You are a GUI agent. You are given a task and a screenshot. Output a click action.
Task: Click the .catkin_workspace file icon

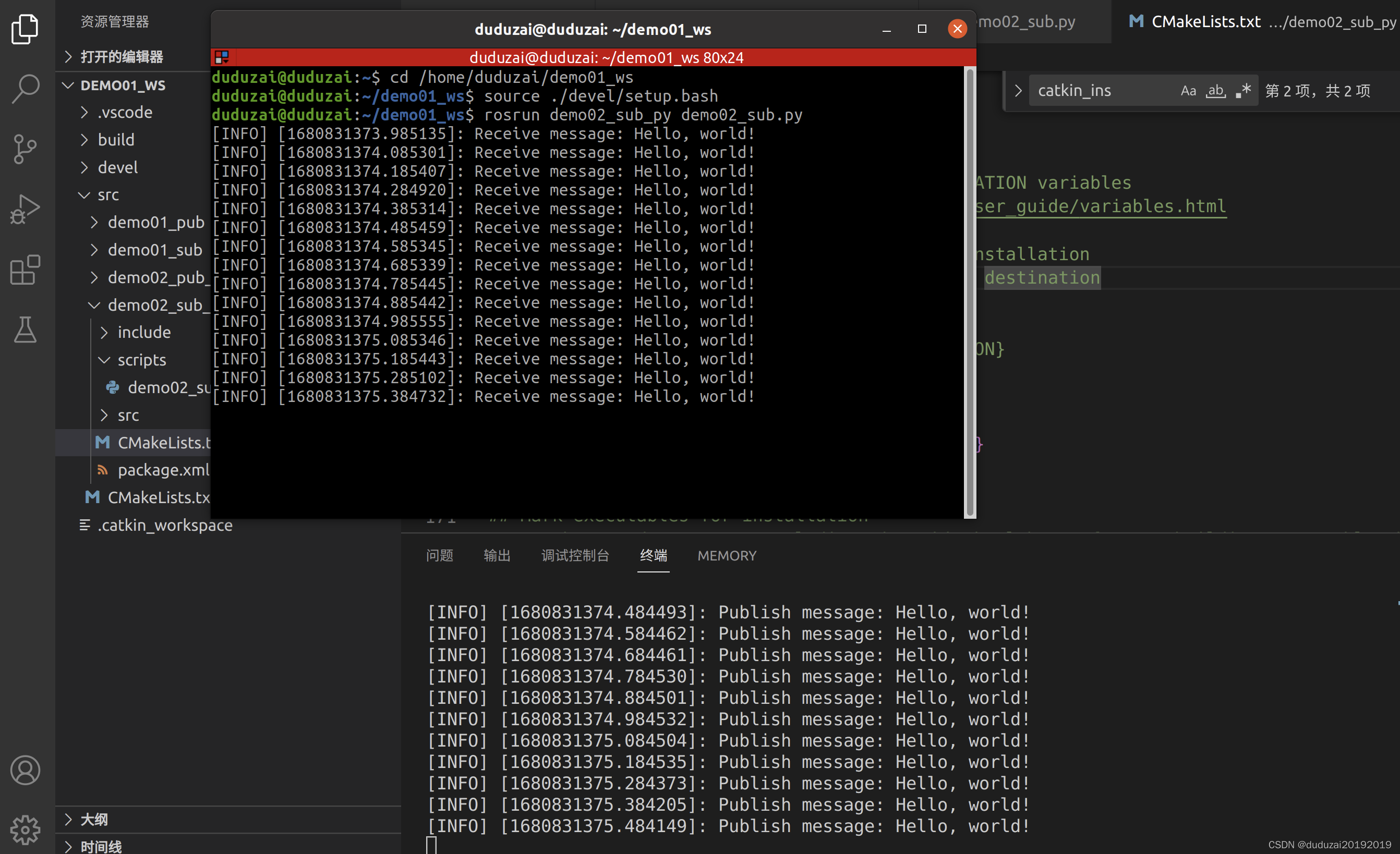pyautogui.click(x=85, y=524)
